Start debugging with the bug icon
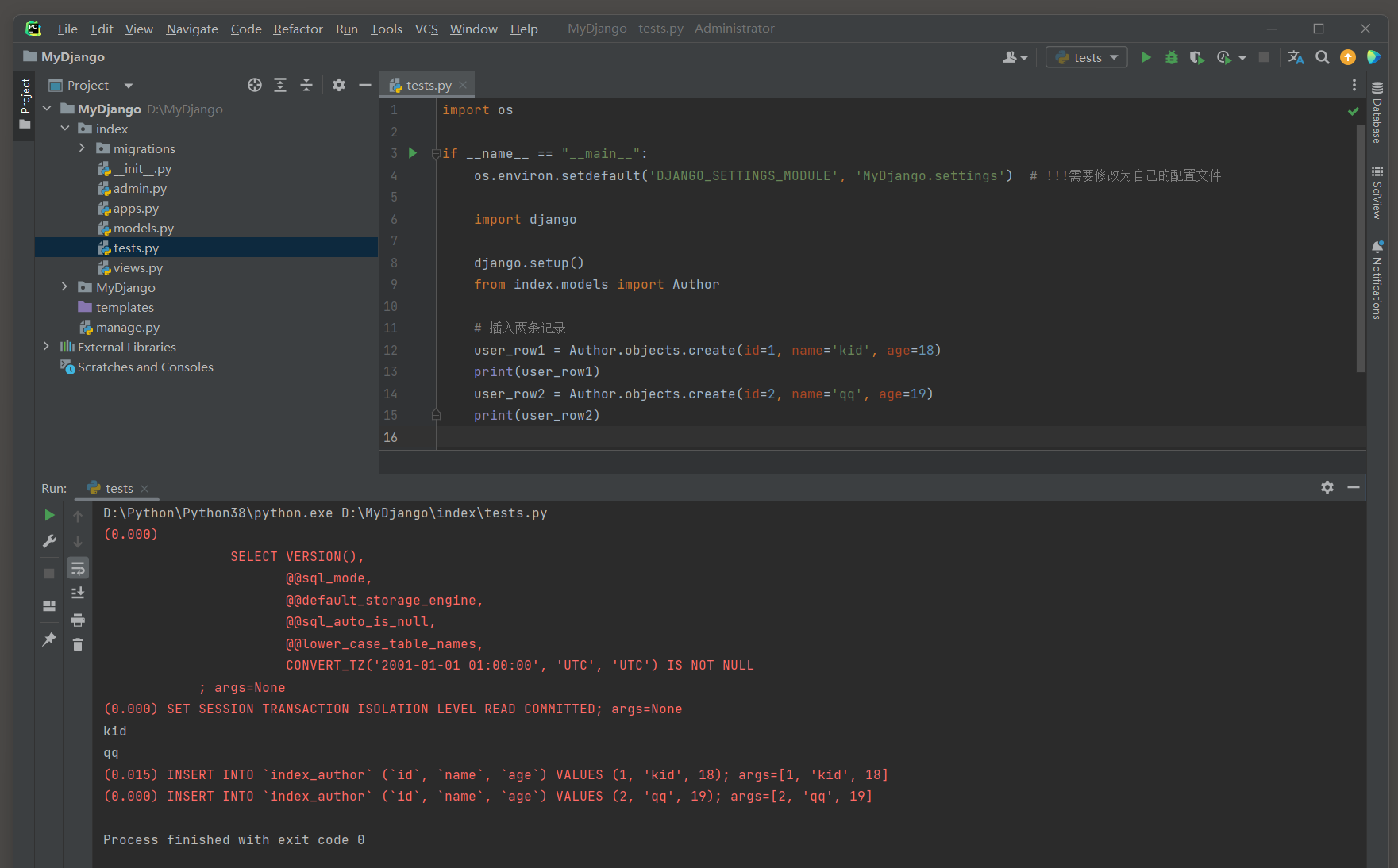Screen dimensions: 1398x868 point(1171,57)
